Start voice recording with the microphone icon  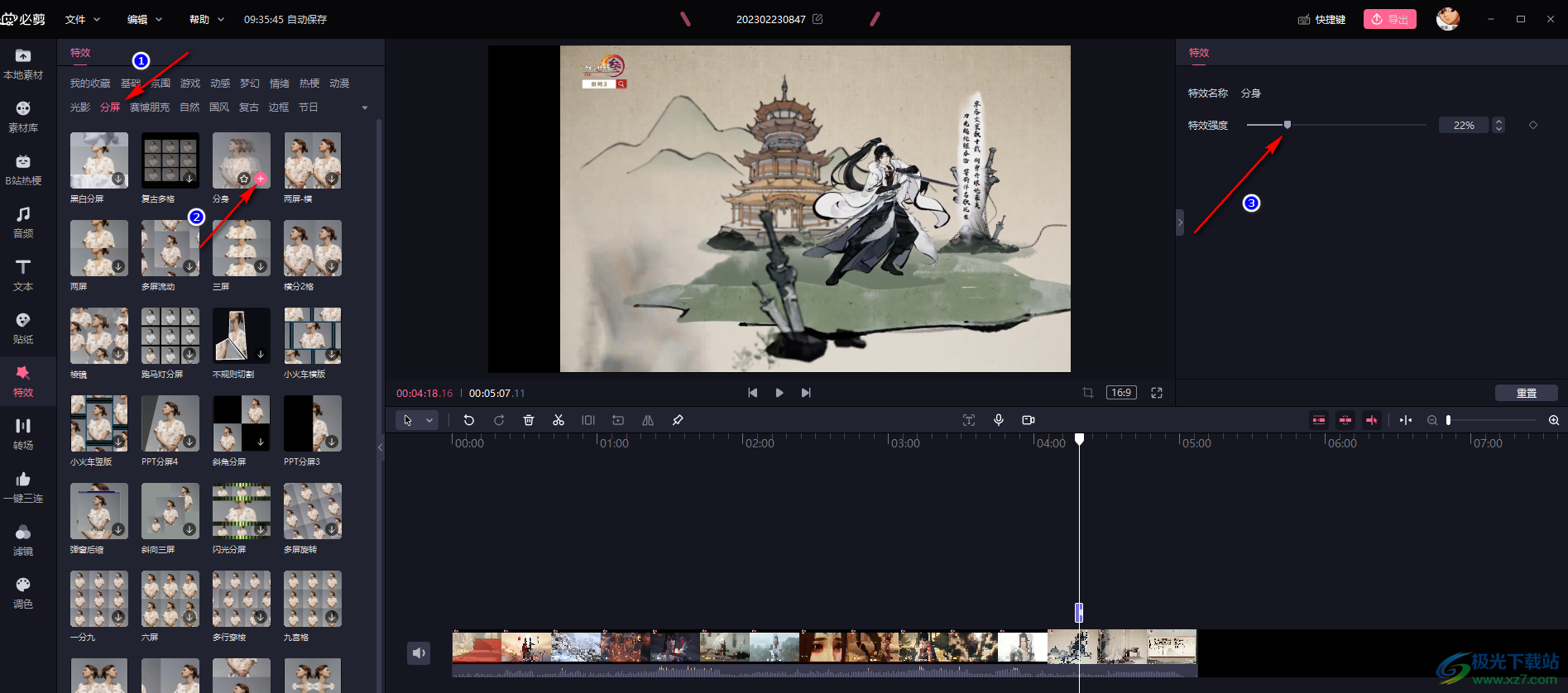999,420
